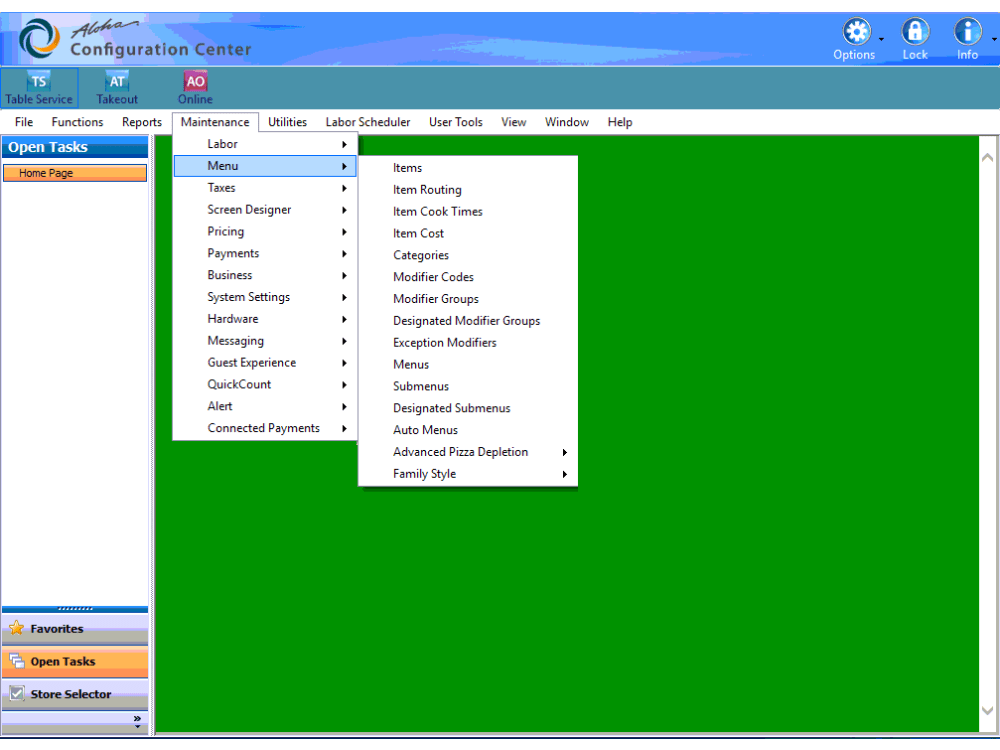Choose Item Cook Times
Screen dimensions: 1000x750
(x=468, y=212)
